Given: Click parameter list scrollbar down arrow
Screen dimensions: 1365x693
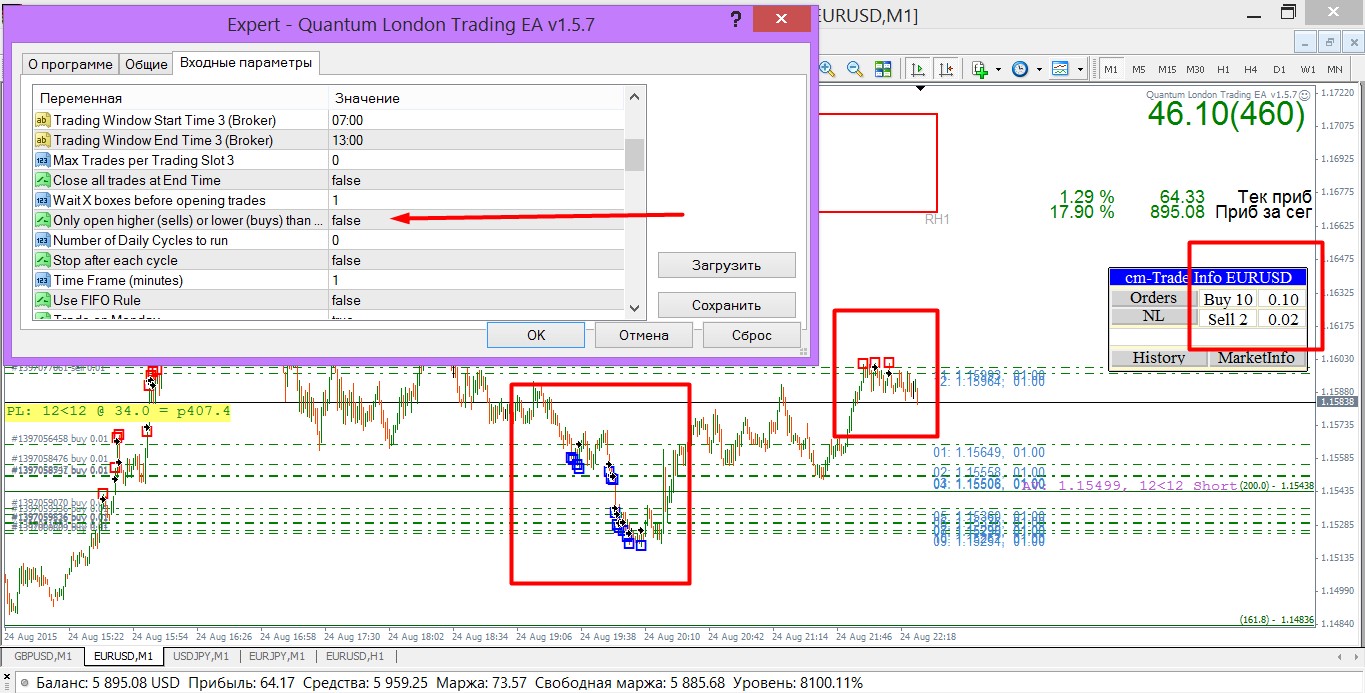Looking at the screenshot, I should click(x=634, y=309).
